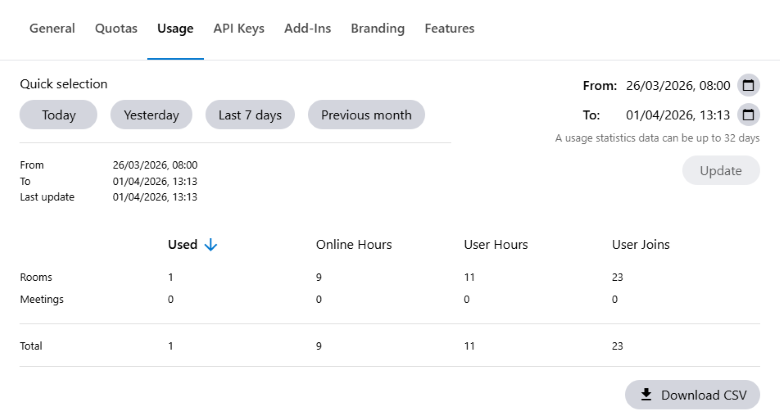The image size is (780, 412).
Task: Open the Features tab
Action: point(449,28)
